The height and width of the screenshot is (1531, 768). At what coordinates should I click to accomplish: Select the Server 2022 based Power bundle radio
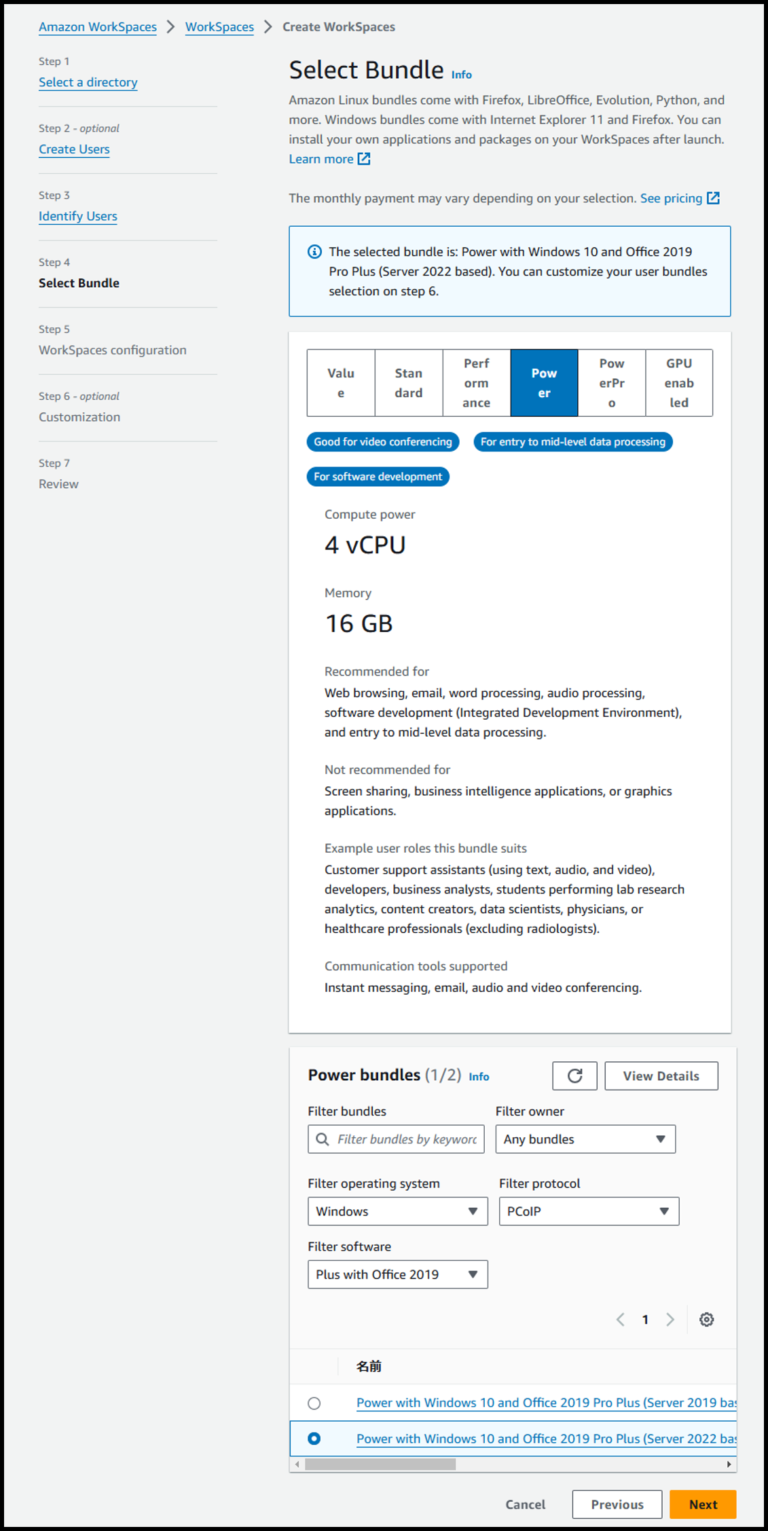pyautogui.click(x=314, y=1438)
